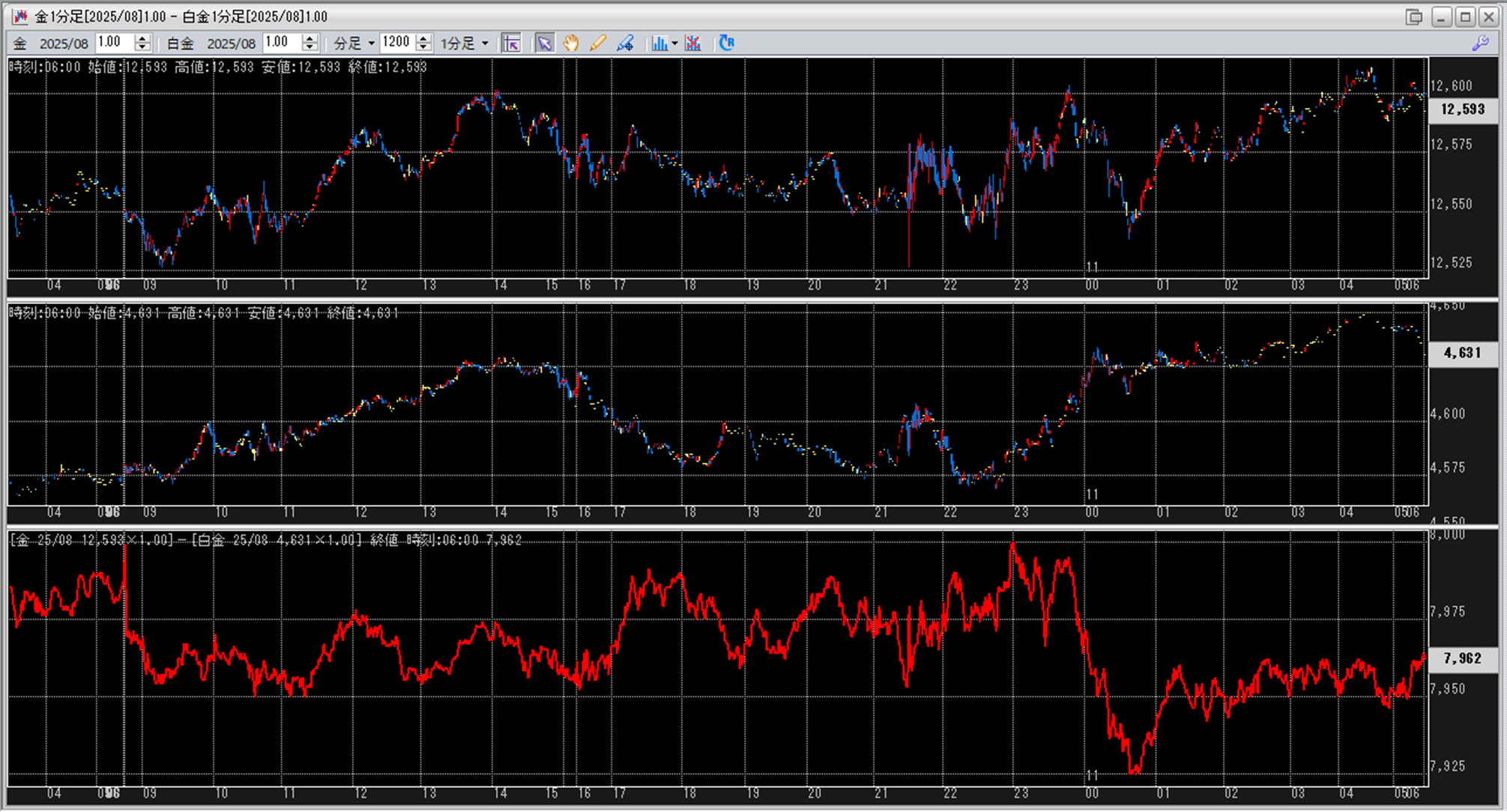Click the 白金 symbol label in toolbar
This screenshot has width=1507, height=812.
tap(180, 43)
